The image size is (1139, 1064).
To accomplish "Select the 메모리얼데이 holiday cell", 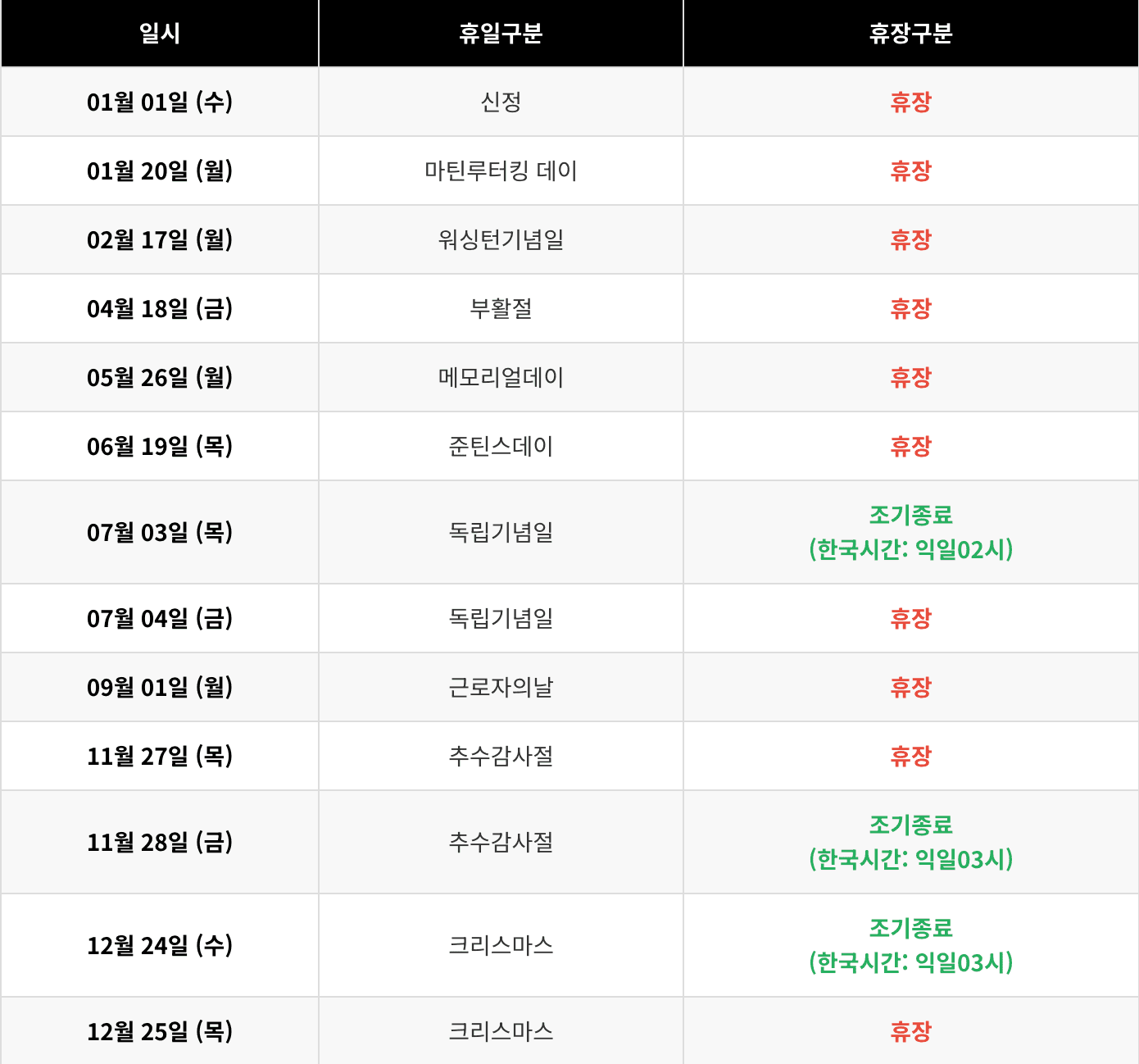I will (x=501, y=378).
